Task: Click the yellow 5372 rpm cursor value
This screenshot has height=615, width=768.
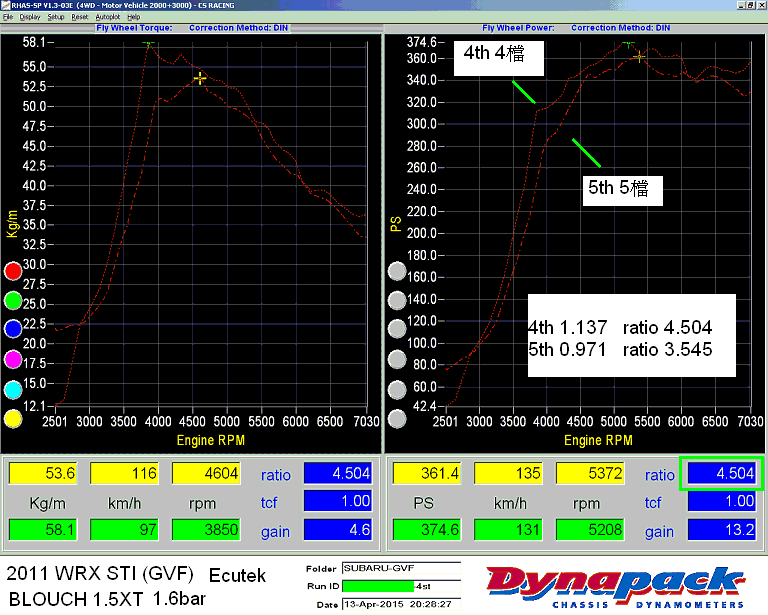Action: coord(590,473)
